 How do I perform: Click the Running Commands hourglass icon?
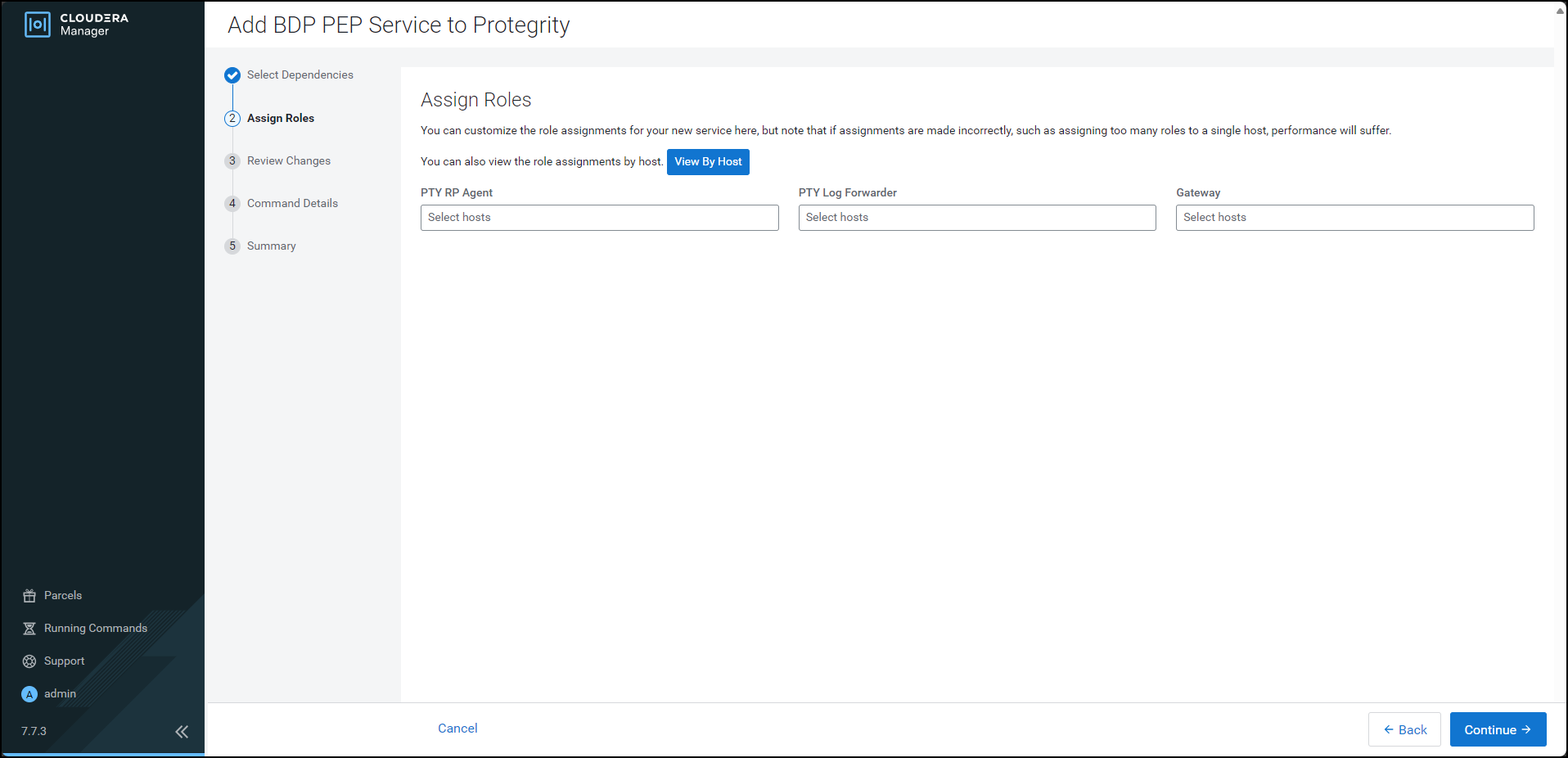pyautogui.click(x=29, y=629)
